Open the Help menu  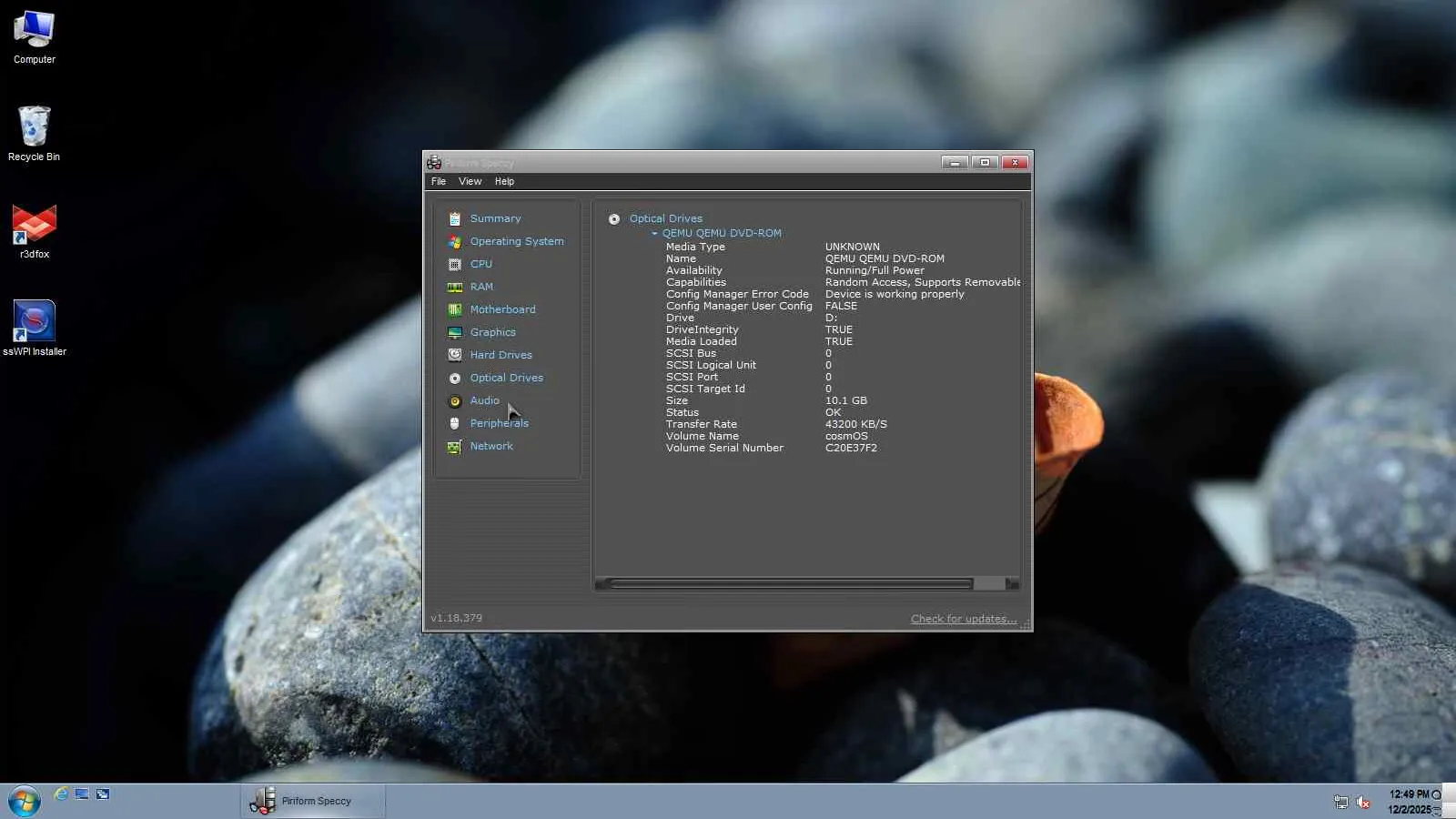pos(505,181)
